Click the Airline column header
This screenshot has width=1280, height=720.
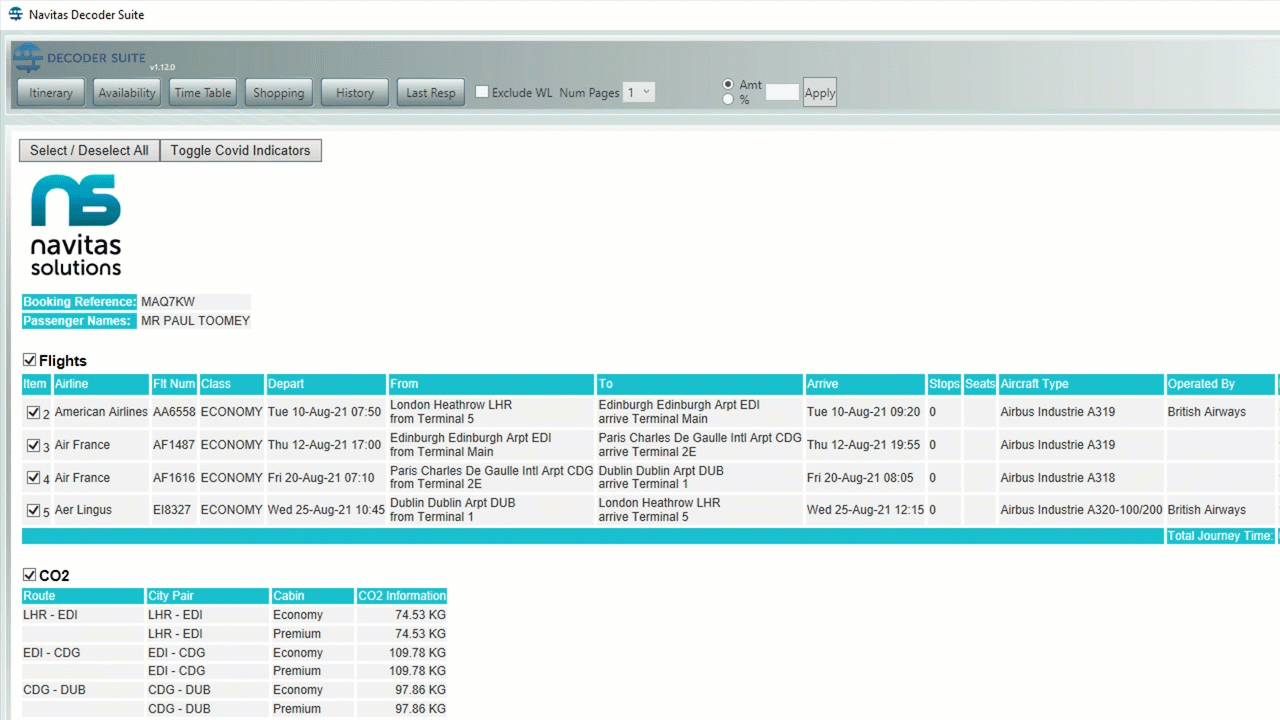click(x=100, y=384)
